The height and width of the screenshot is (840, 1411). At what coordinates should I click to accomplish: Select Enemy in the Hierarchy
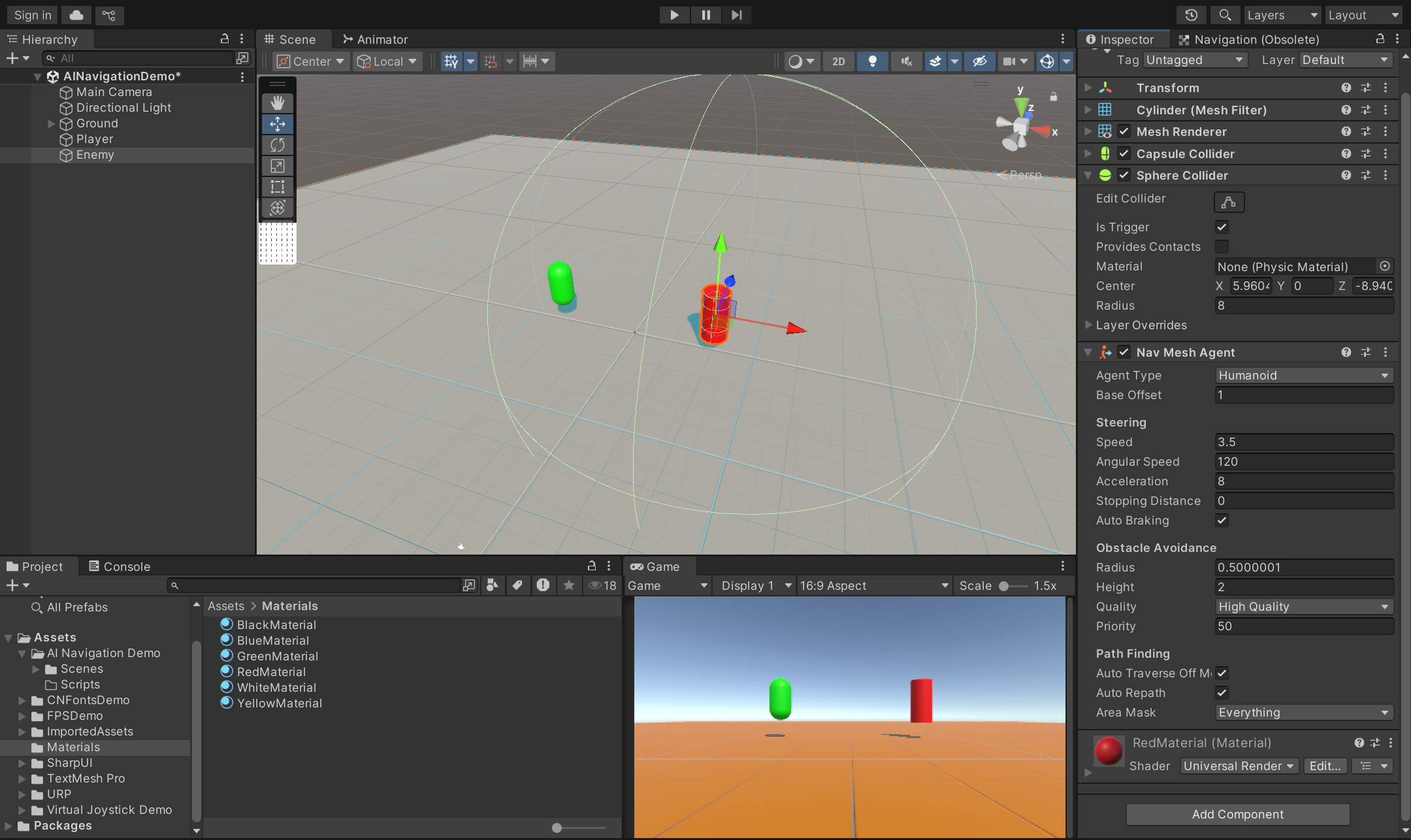click(x=95, y=155)
